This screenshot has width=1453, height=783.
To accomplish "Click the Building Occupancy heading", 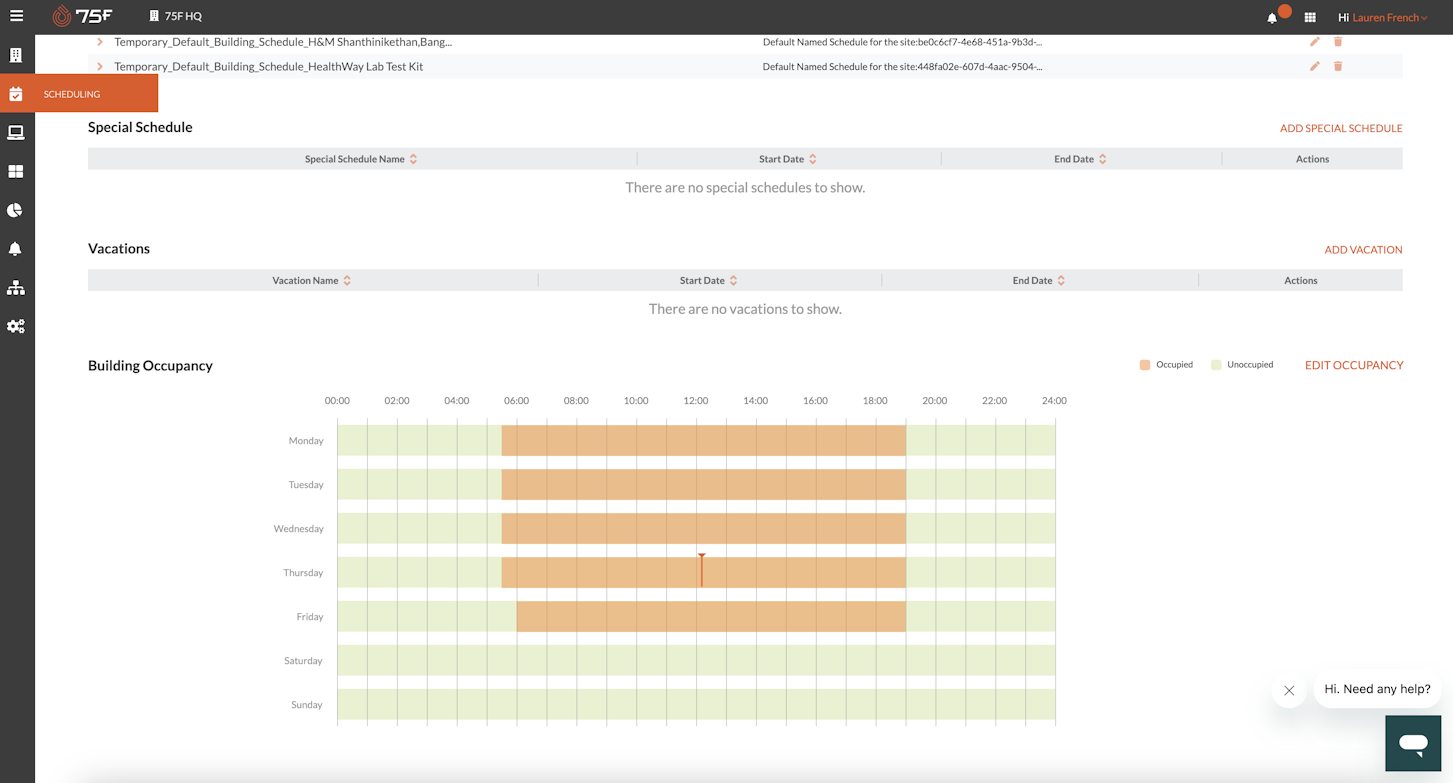I will [x=150, y=366].
